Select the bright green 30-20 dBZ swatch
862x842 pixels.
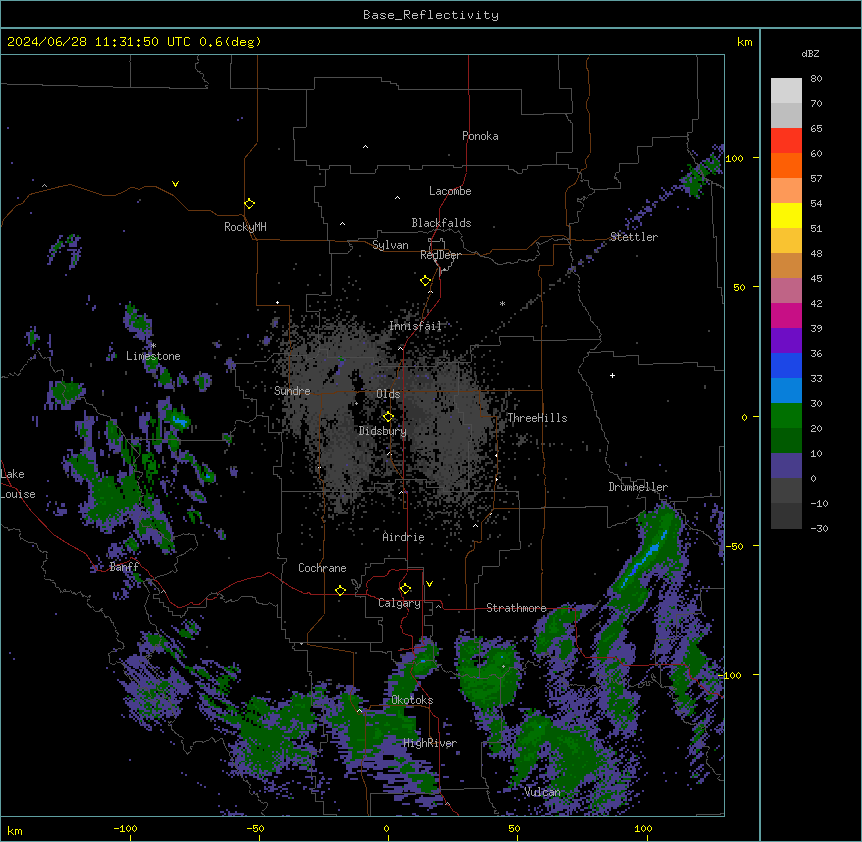(x=786, y=416)
